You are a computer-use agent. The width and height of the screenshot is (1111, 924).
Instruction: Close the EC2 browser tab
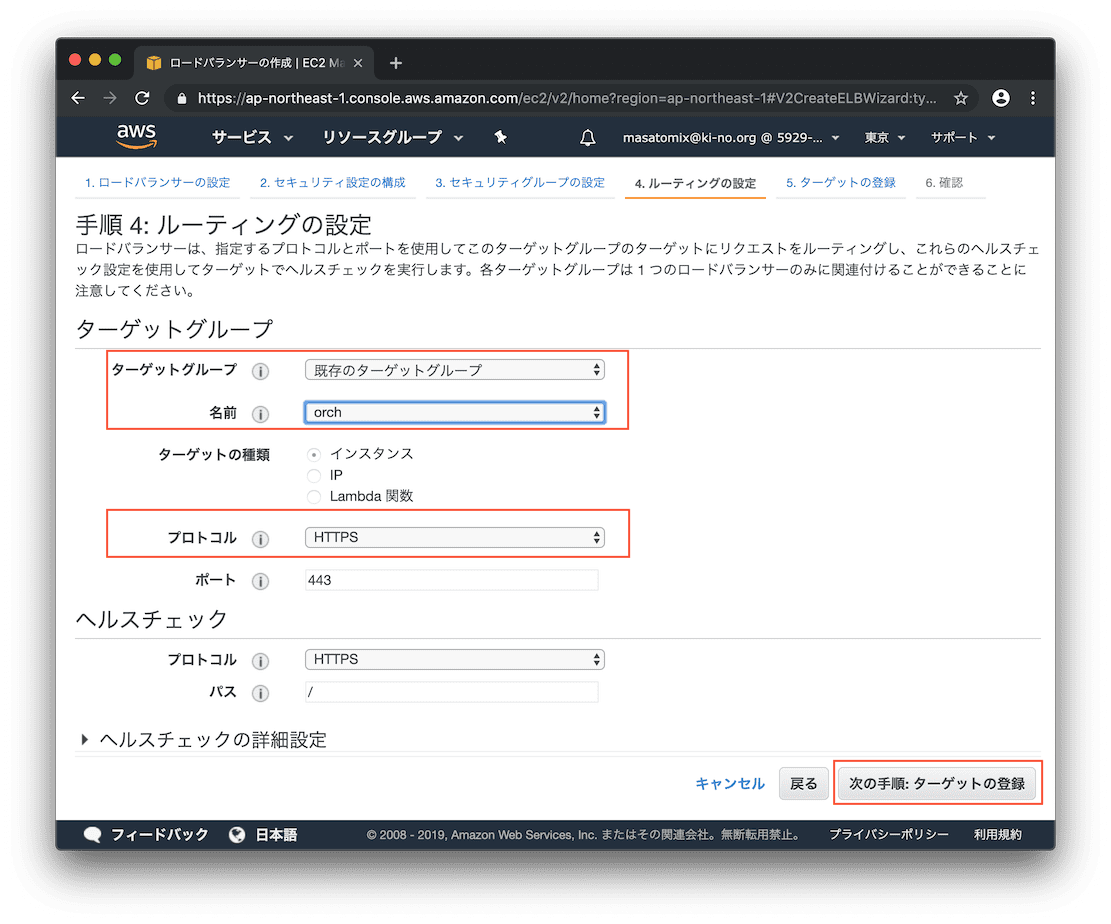point(358,63)
